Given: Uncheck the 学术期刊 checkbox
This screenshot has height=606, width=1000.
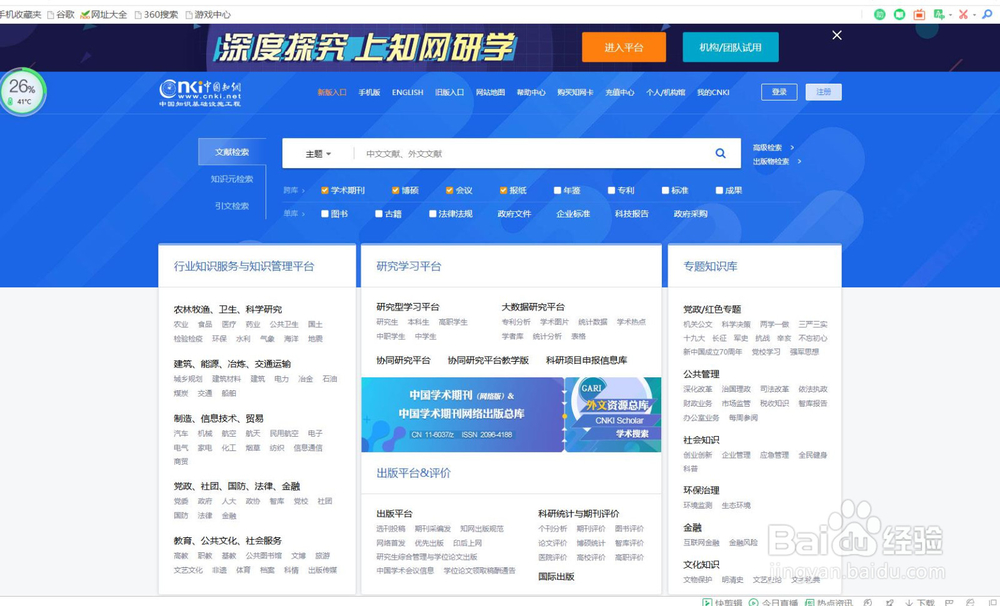Looking at the screenshot, I should 325,190.
